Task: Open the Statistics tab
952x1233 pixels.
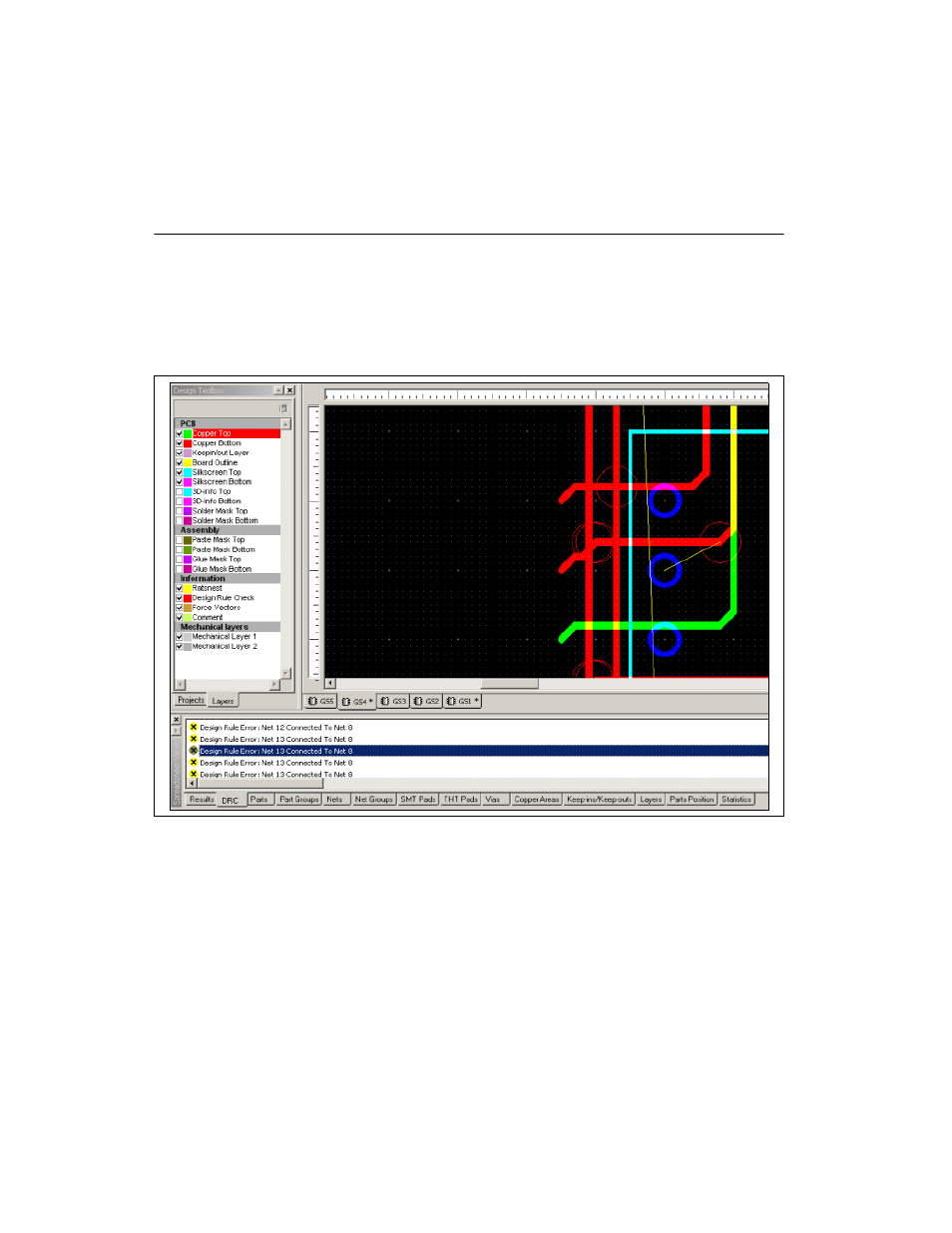Action: pyautogui.click(x=736, y=800)
